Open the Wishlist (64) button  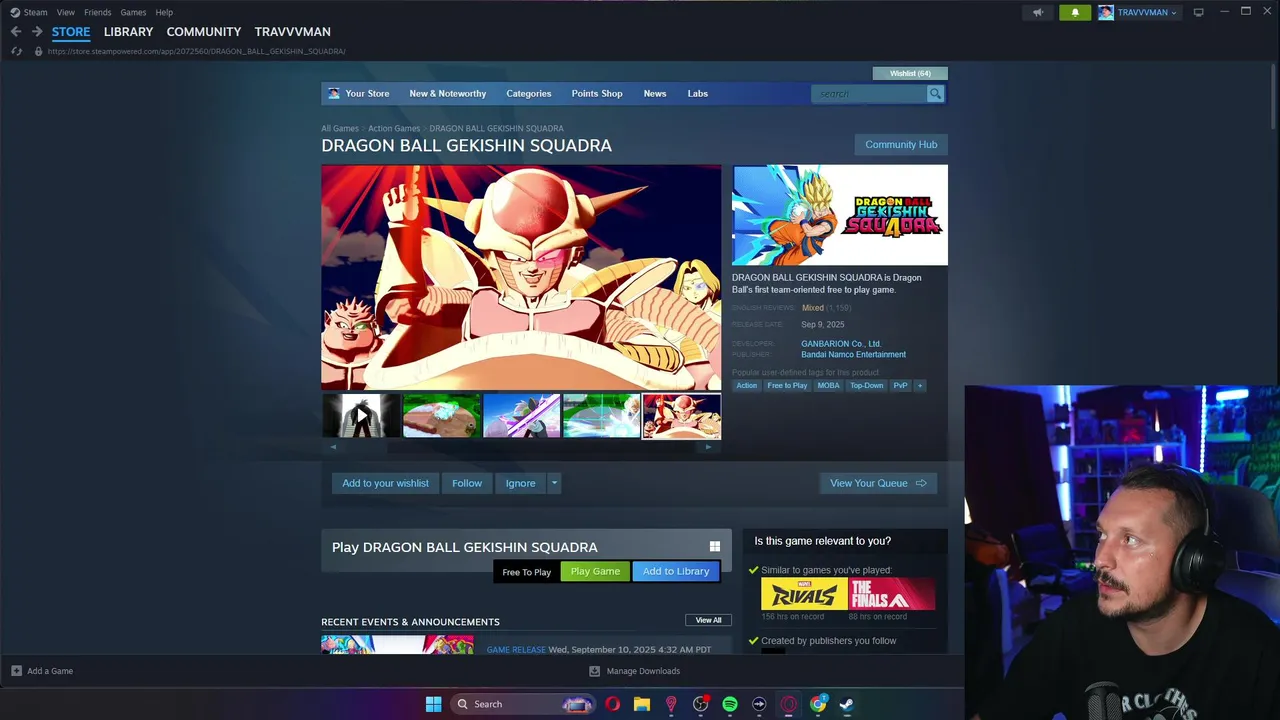coord(910,73)
